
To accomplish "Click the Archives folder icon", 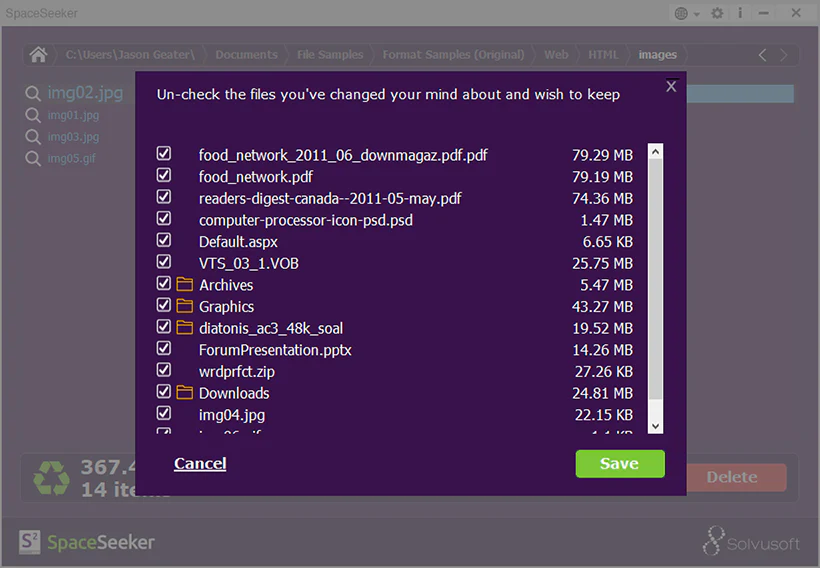I will [185, 284].
